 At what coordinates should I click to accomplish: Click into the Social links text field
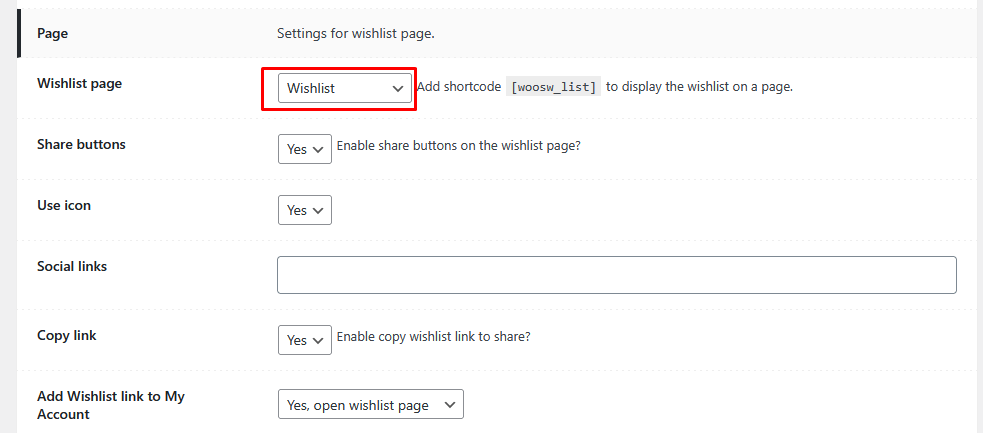tap(616, 275)
